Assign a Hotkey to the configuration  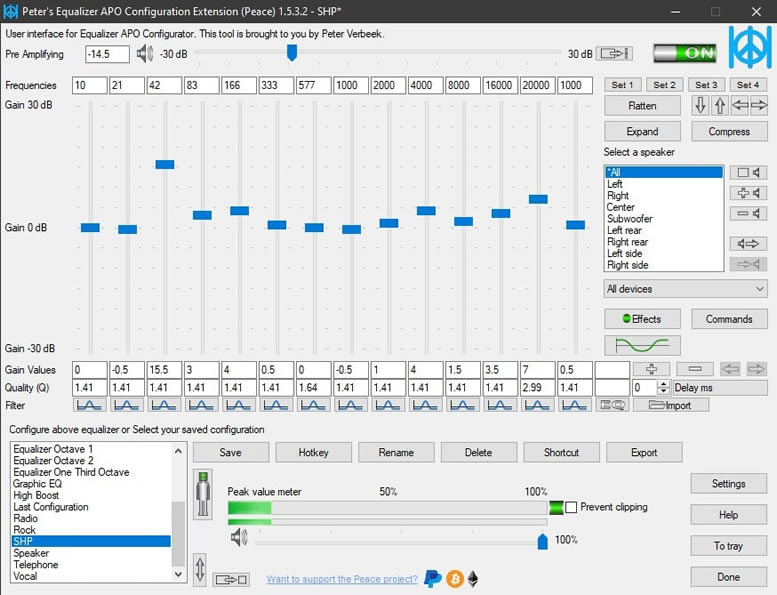[313, 452]
